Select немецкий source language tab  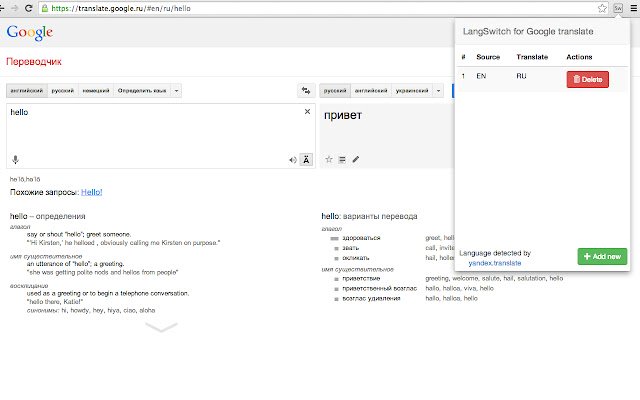pyautogui.click(x=96, y=91)
